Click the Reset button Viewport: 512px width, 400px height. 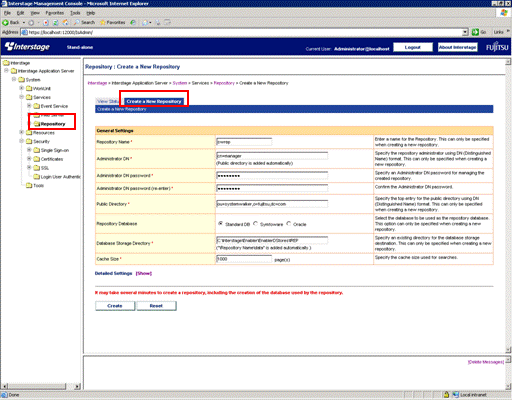pos(156,306)
